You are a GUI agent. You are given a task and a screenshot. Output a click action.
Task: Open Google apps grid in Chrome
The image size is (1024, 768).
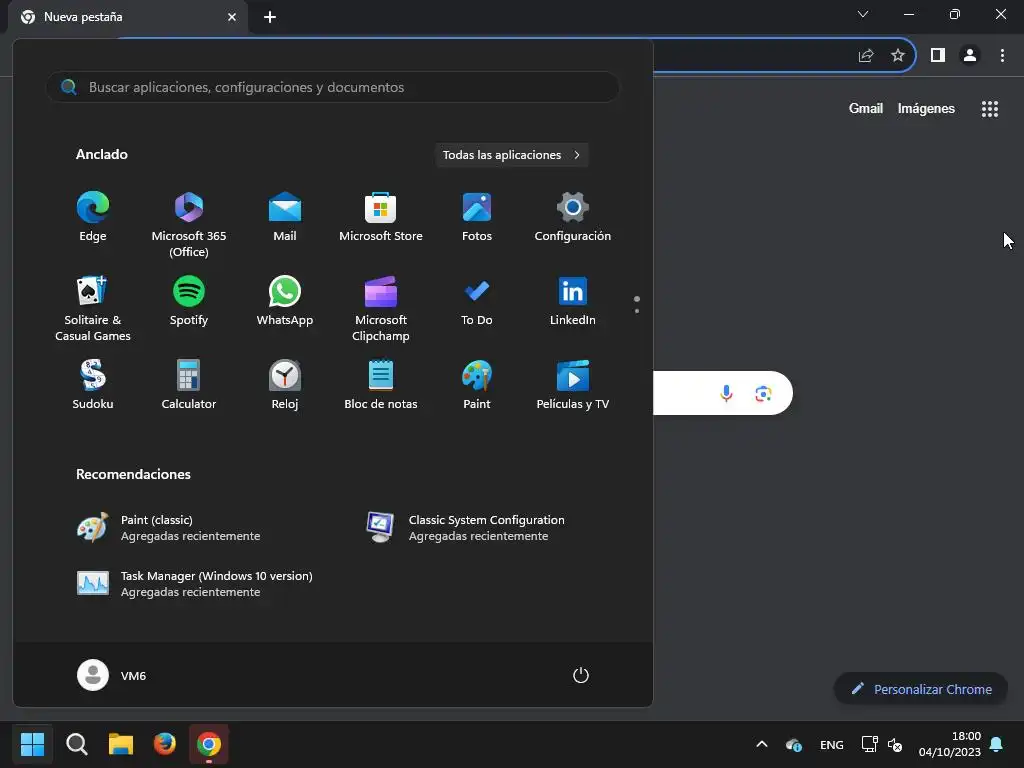click(x=989, y=109)
